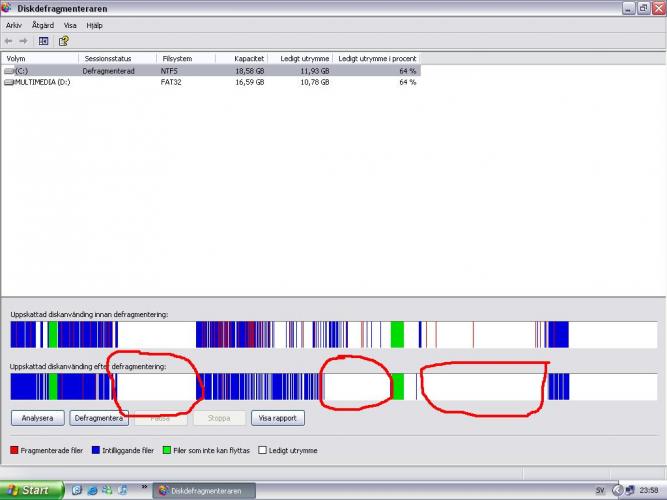
Task: Open the Åtgärd menu
Action: tap(42, 25)
